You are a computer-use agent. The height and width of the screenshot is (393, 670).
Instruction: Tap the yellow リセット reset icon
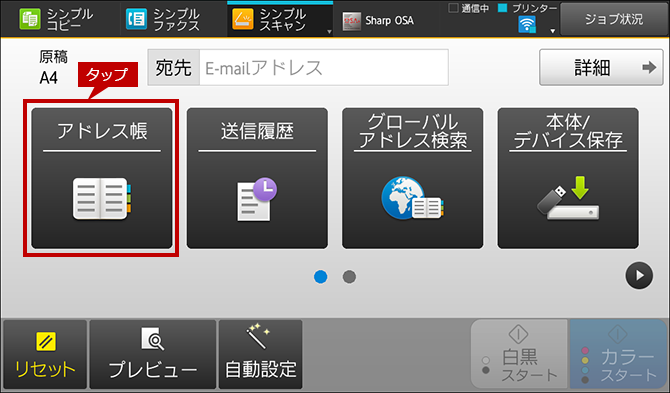click(x=45, y=342)
